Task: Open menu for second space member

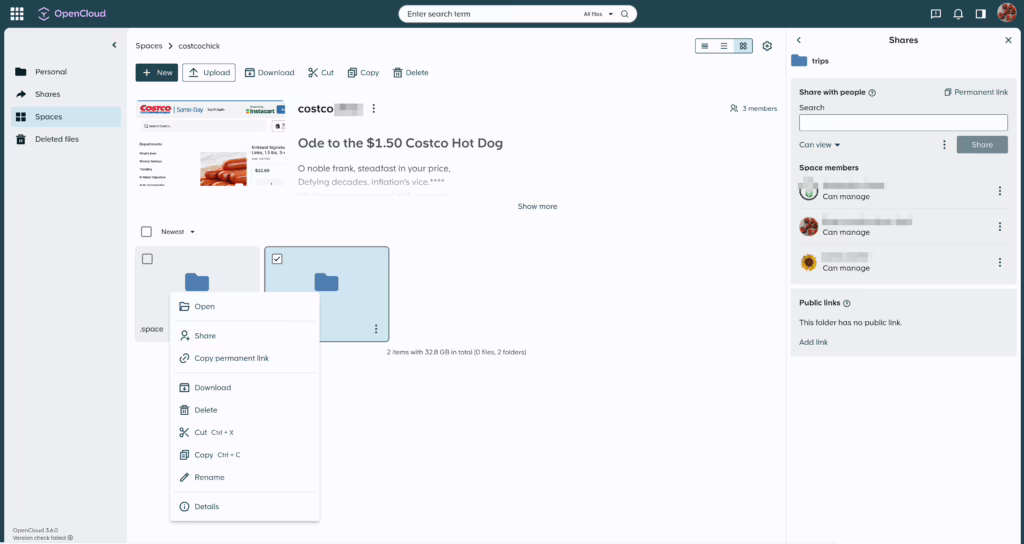Action: tap(999, 227)
